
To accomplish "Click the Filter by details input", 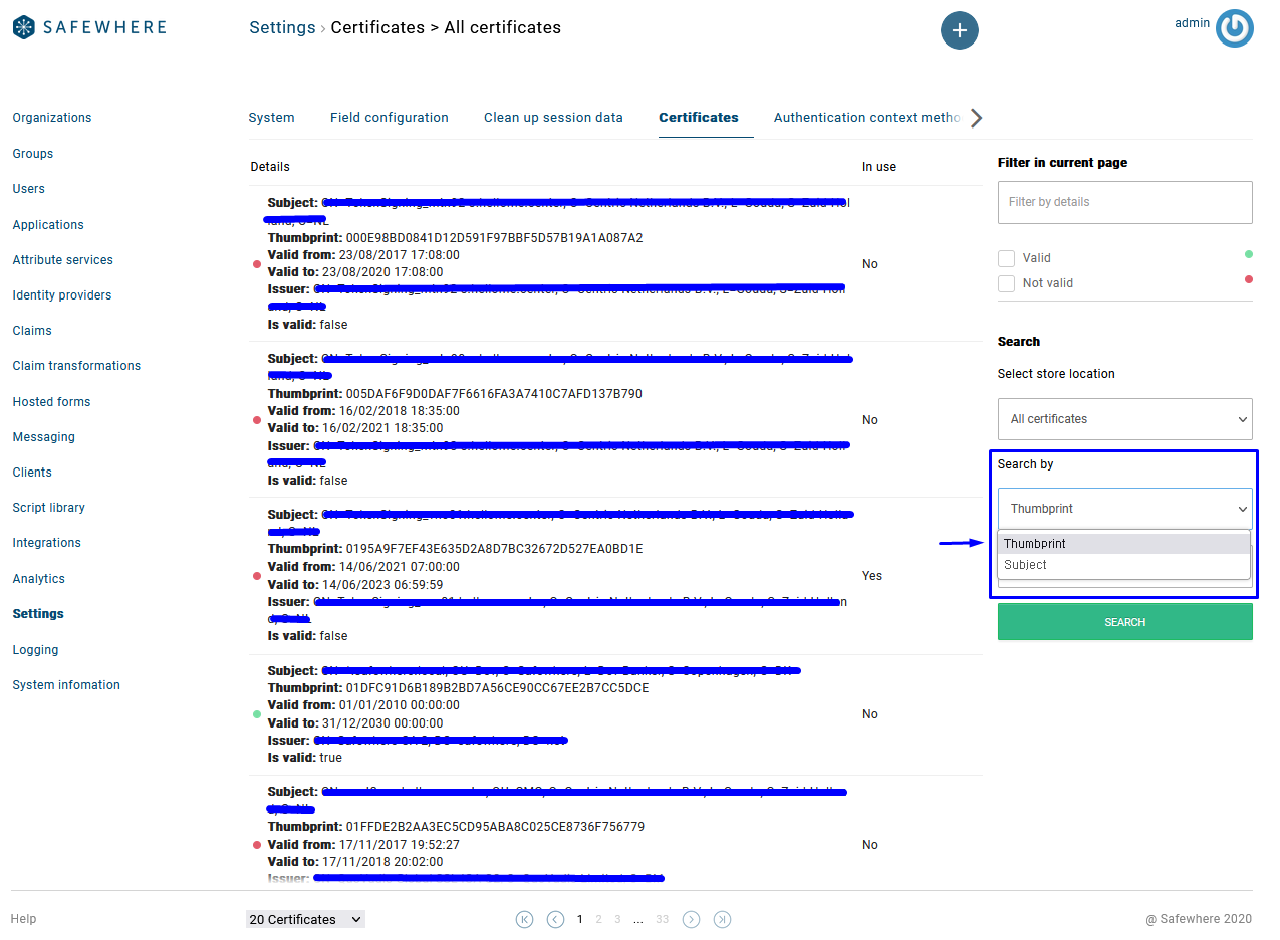I will (1124, 202).
